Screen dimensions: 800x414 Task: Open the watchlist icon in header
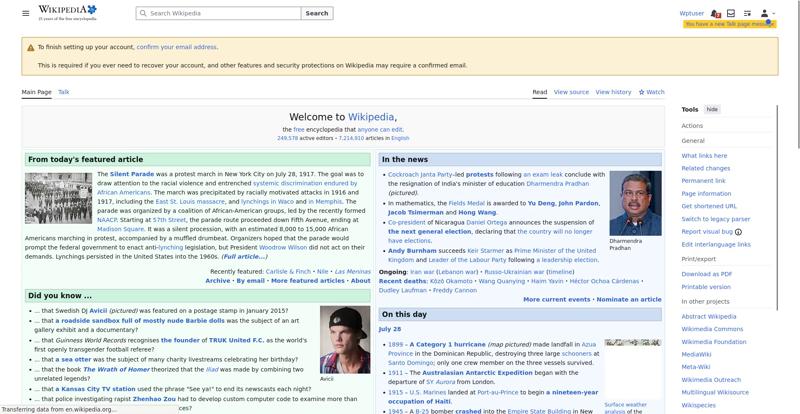coord(747,13)
